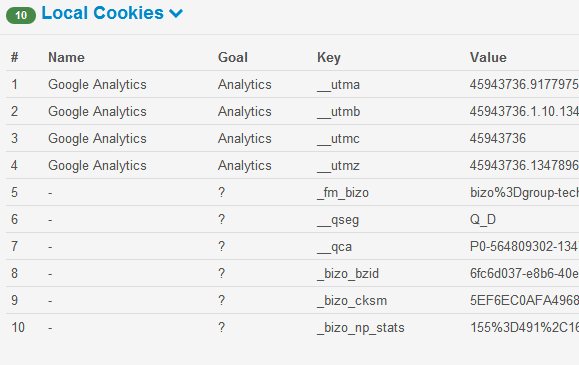The height and width of the screenshot is (365, 579).
Task: Click the __utmz key cell
Action: tap(338, 166)
